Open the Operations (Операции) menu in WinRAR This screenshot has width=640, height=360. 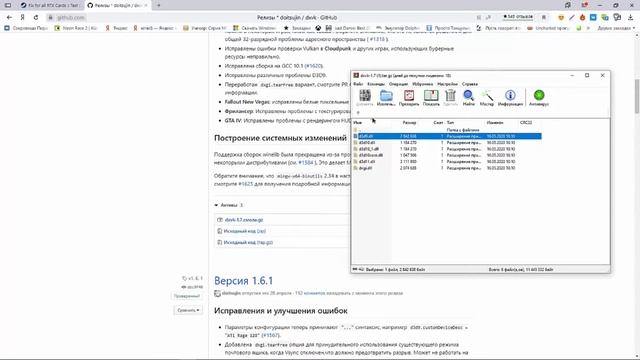tap(398, 84)
